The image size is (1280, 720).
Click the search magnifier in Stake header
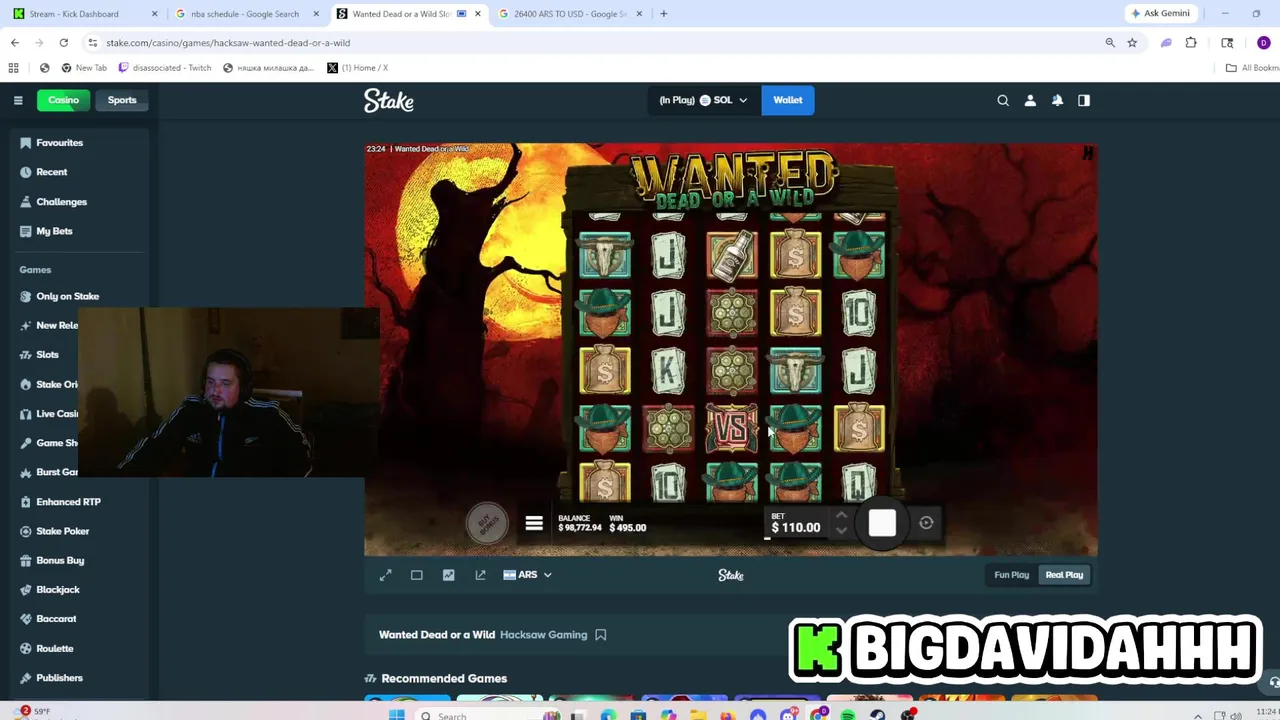pyautogui.click(x=1003, y=100)
